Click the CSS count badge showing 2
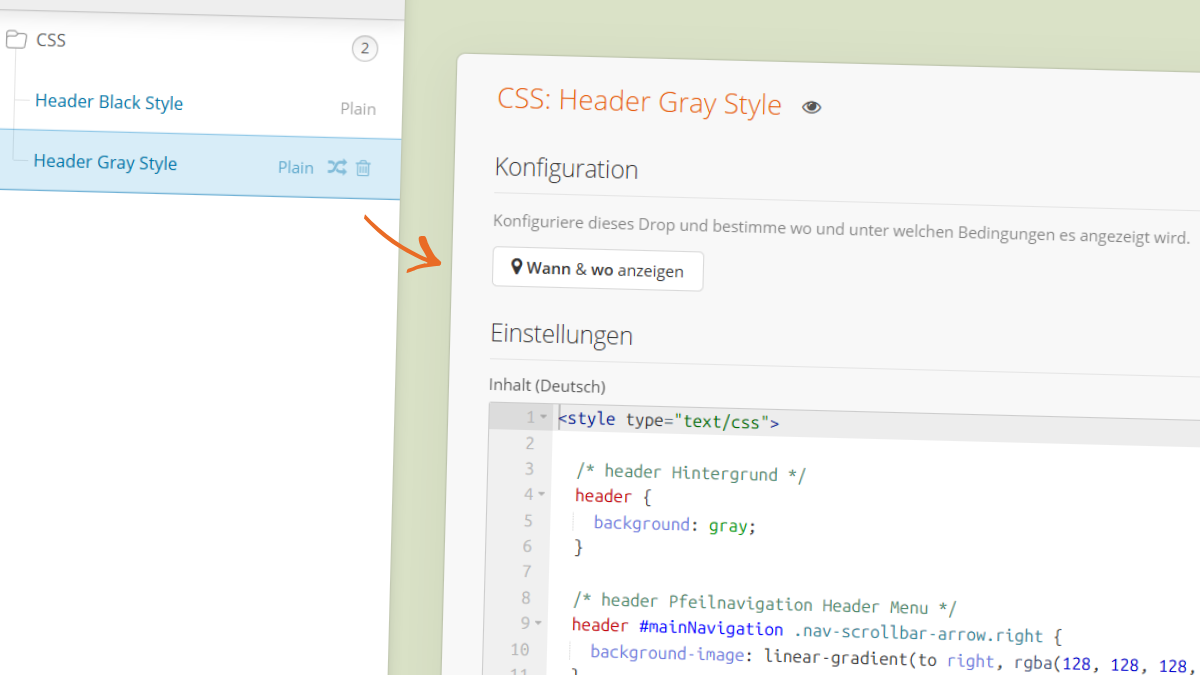This screenshot has height=675, width=1200. tap(365, 48)
